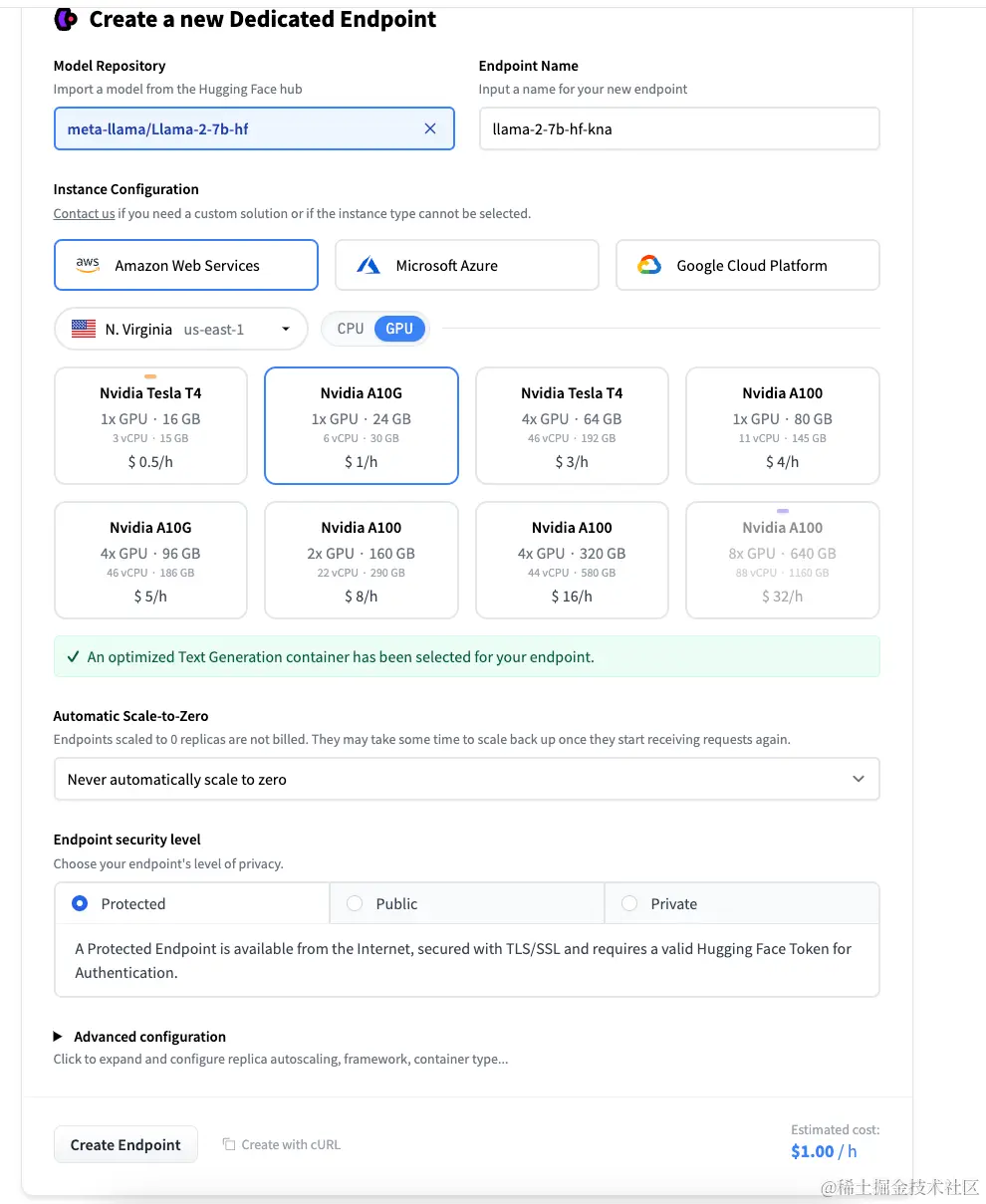Switch to the CPU instance tab
Image resolution: width=986 pixels, height=1204 pixels.
[351, 329]
